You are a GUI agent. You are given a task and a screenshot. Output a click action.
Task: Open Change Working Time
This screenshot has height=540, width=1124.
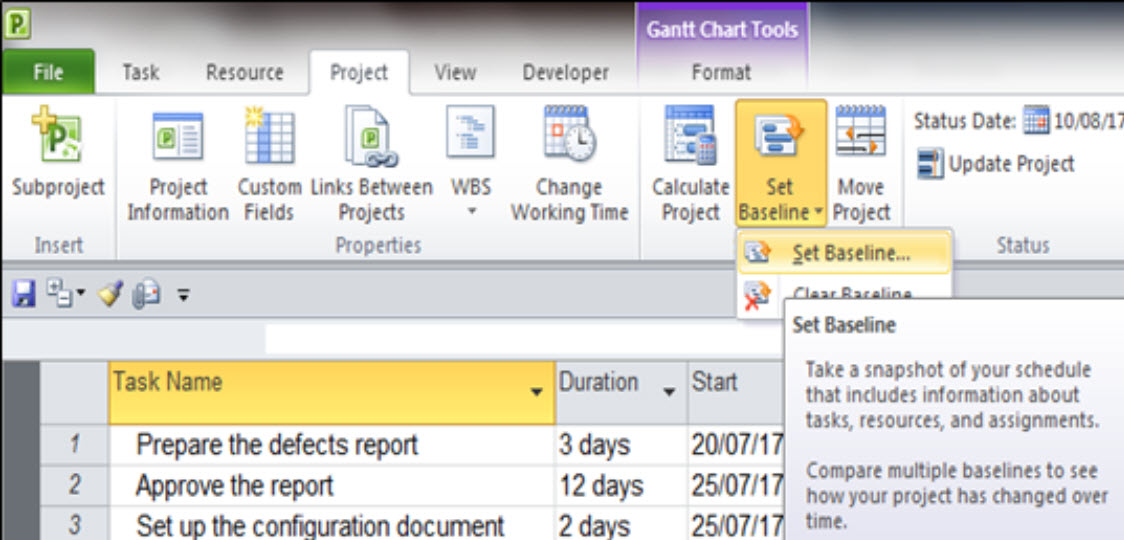(569, 166)
